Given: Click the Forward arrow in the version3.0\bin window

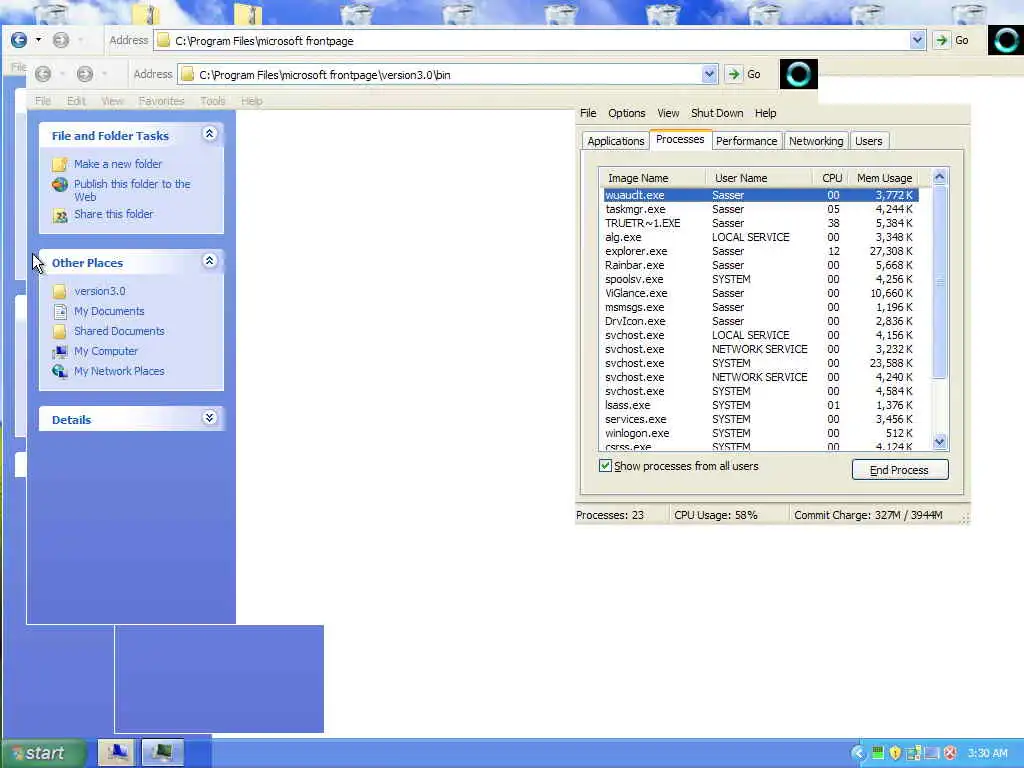Looking at the screenshot, I should click(85, 74).
